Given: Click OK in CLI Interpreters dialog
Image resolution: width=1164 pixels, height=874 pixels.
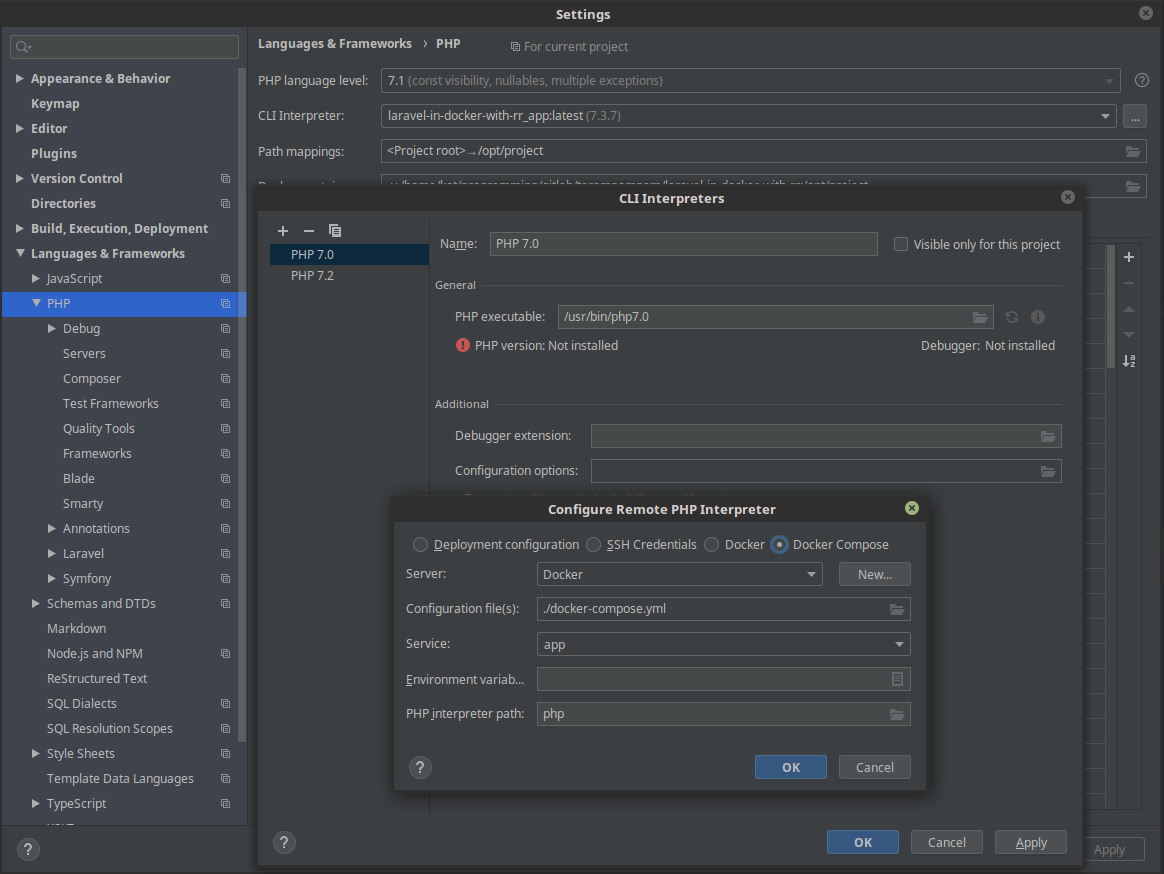Looking at the screenshot, I should (x=863, y=842).
